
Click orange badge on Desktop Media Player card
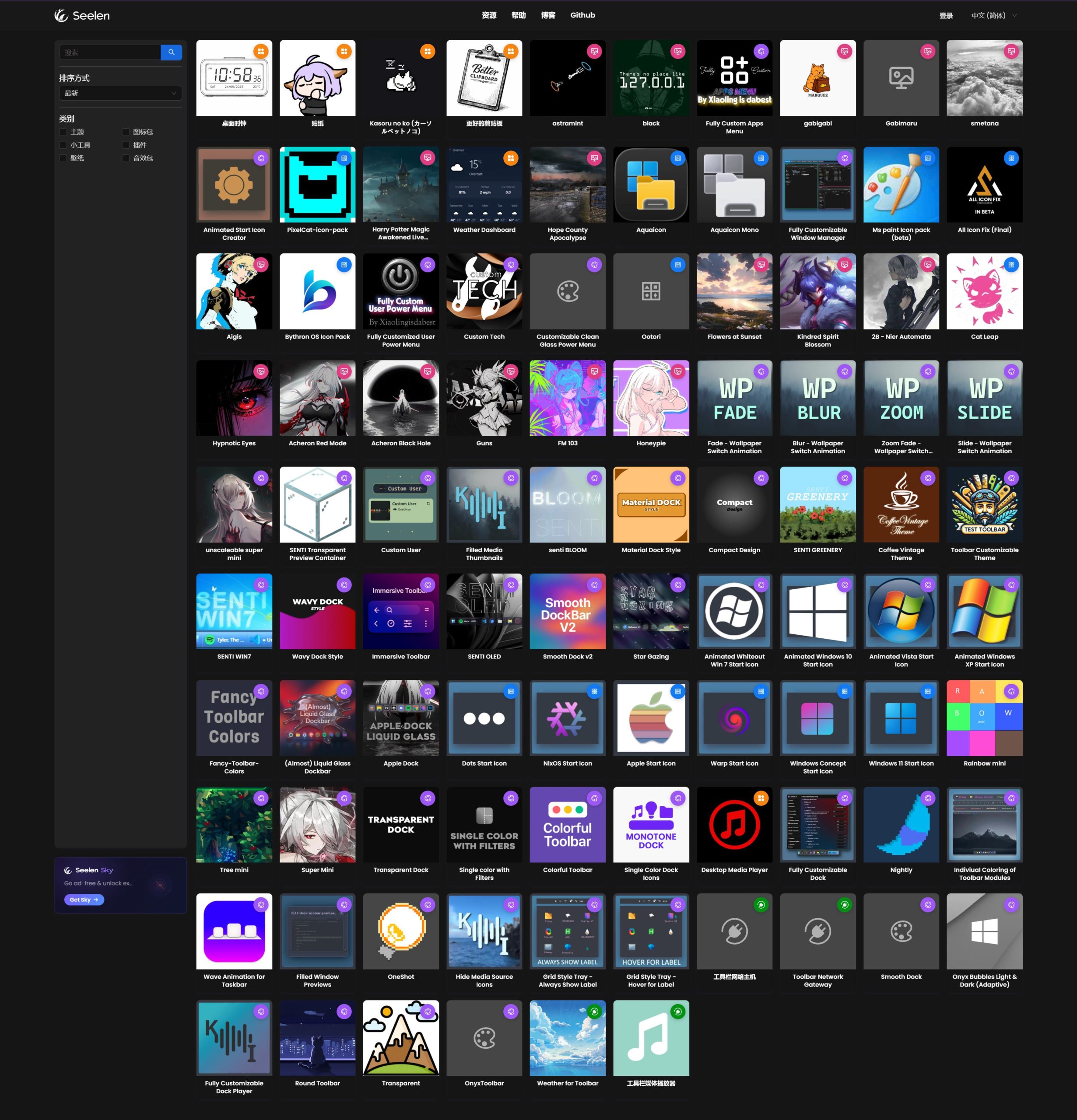coord(761,798)
